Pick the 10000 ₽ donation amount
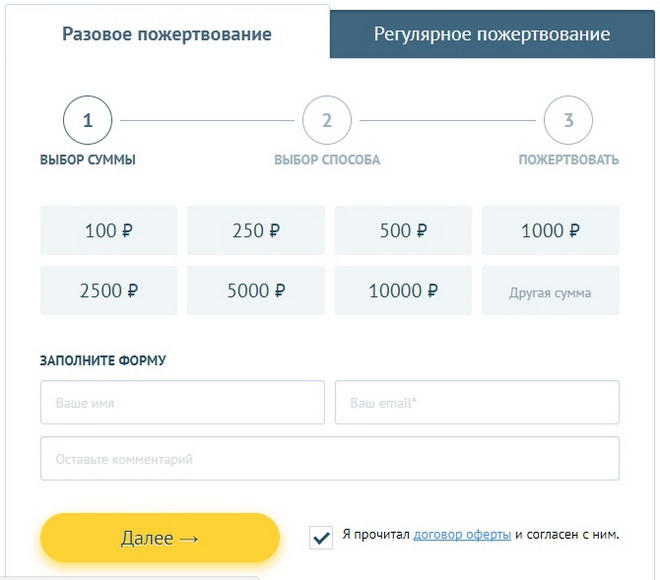660x580 pixels. [403, 291]
